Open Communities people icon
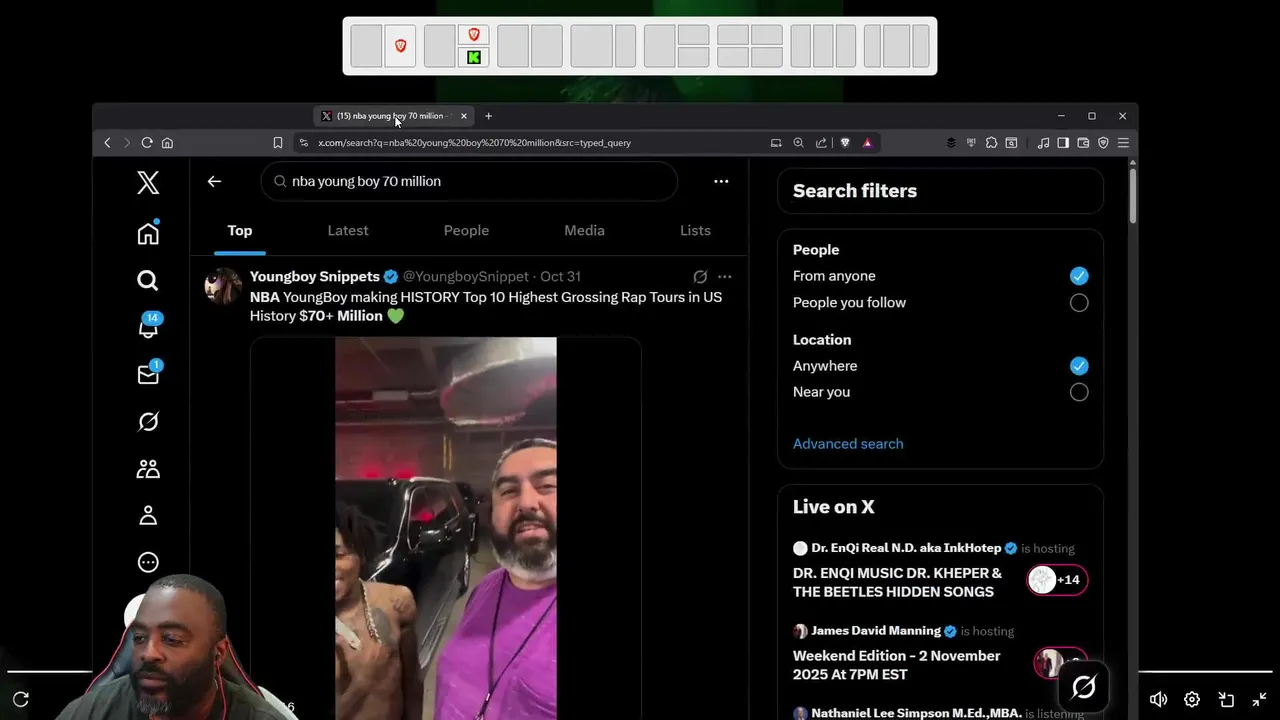This screenshot has height=720, width=1280. [148, 468]
